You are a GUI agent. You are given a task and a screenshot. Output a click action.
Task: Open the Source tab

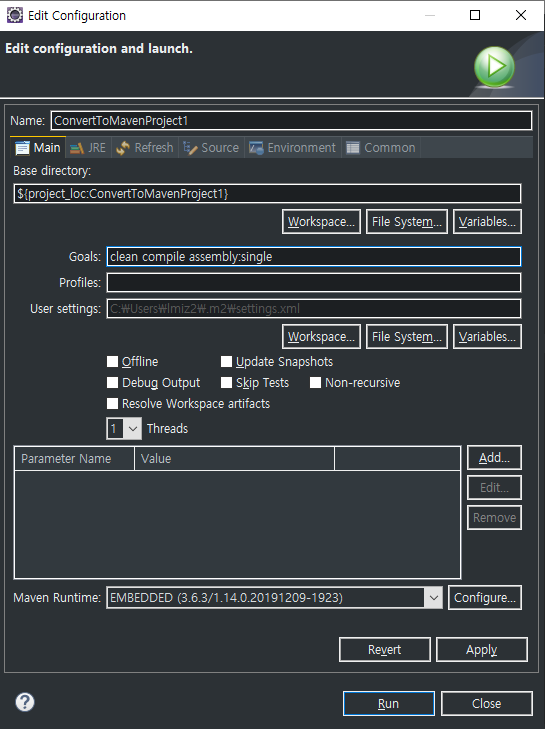point(212,148)
